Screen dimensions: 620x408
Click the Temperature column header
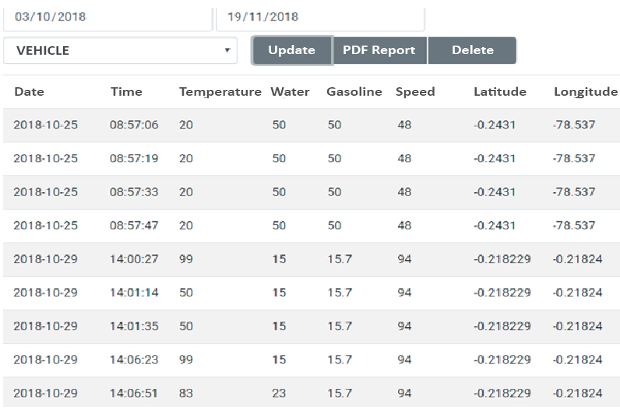(220, 92)
